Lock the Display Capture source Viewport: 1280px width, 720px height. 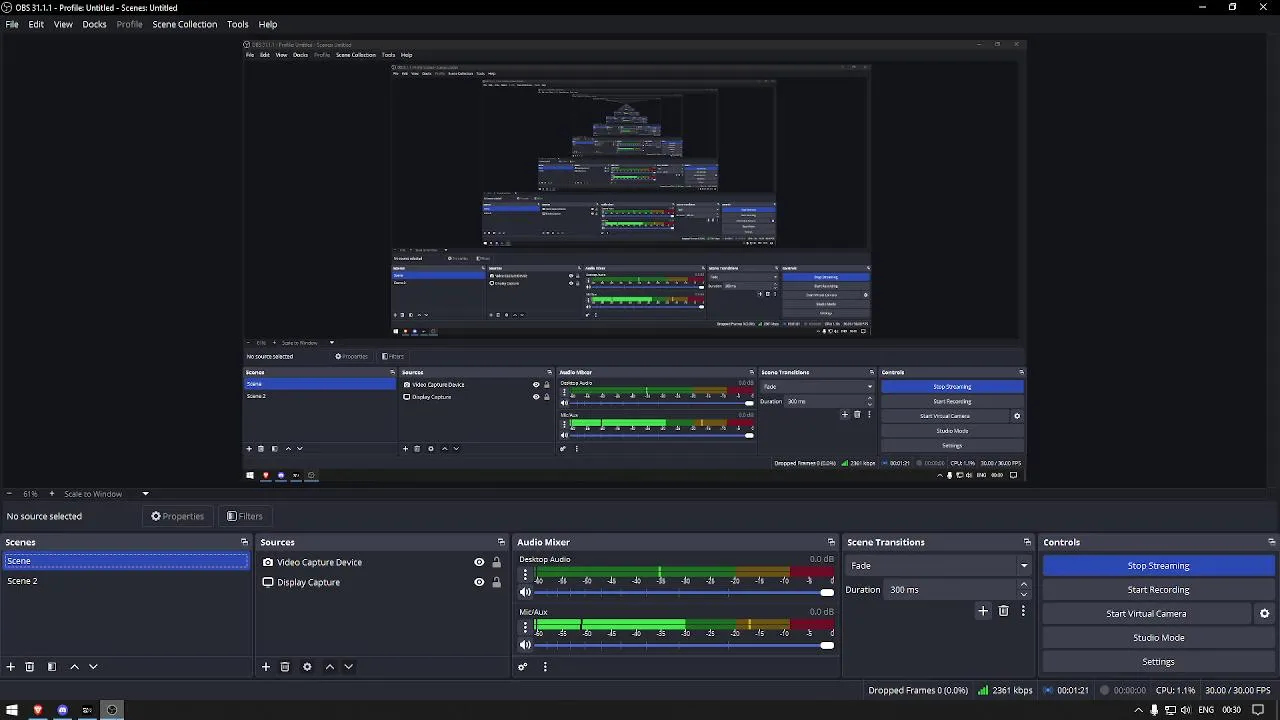click(x=496, y=582)
